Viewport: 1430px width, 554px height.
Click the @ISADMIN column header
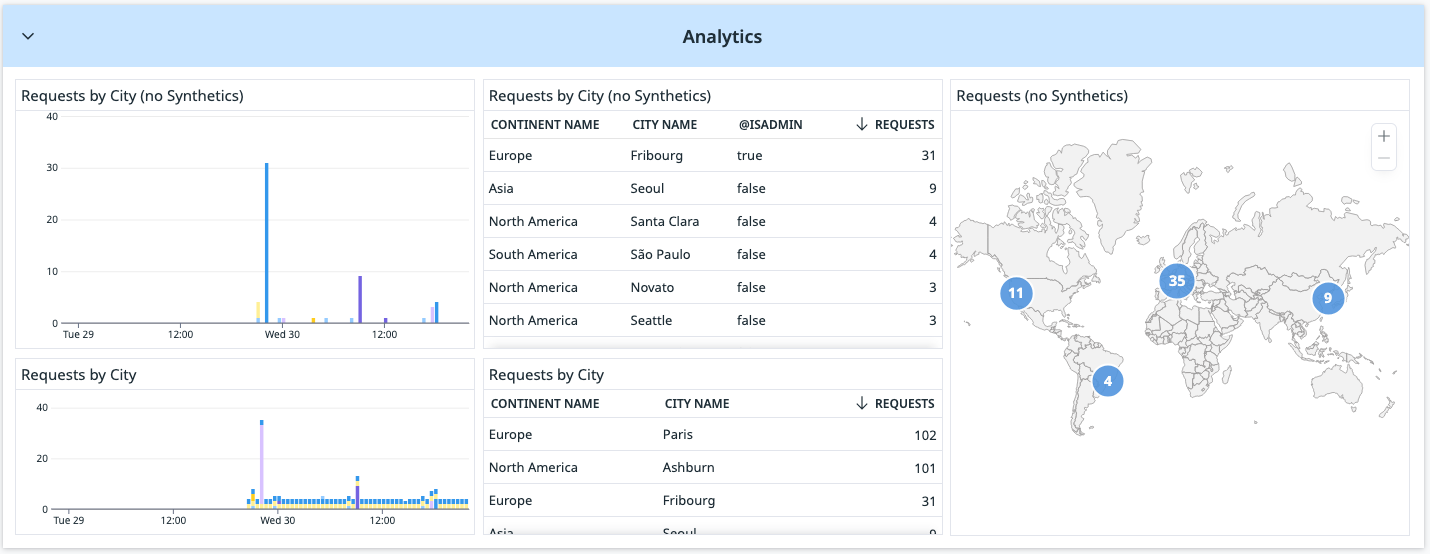coord(770,125)
